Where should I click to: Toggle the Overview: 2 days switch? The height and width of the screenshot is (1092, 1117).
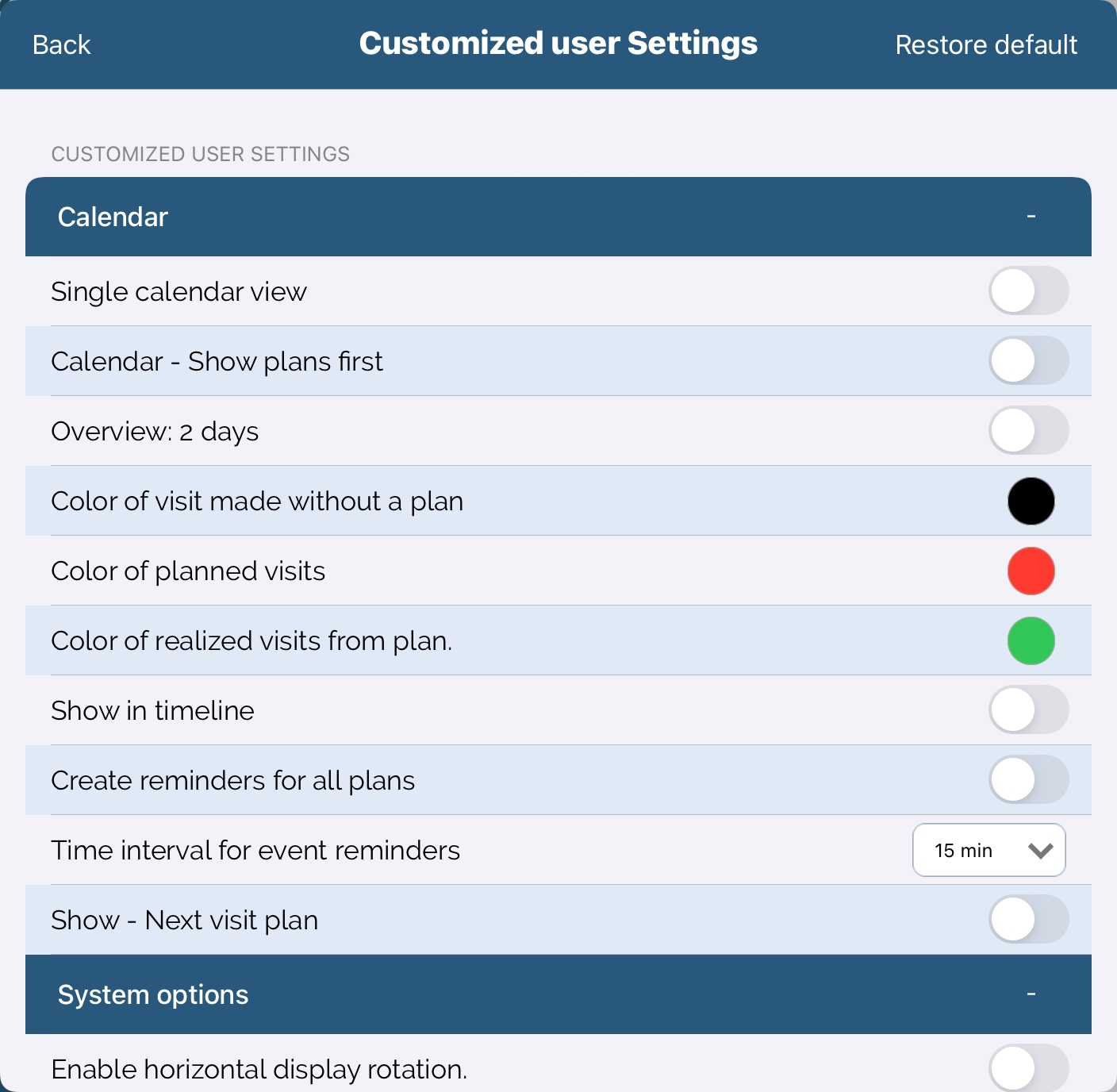coord(1028,431)
